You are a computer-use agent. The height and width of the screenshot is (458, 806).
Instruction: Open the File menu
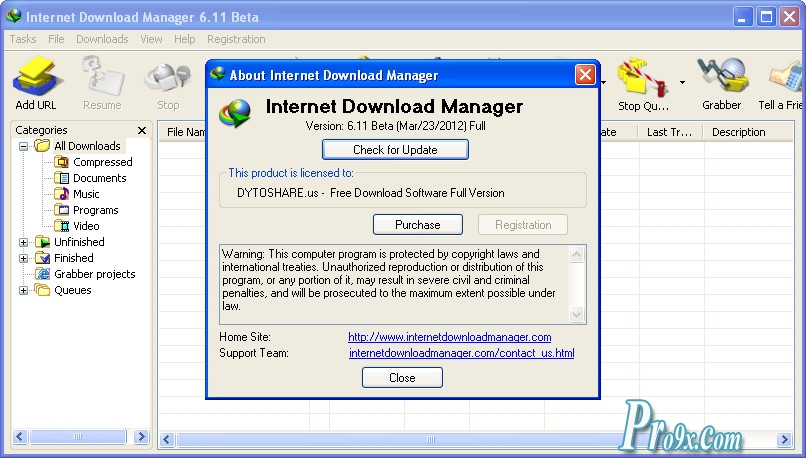(x=56, y=39)
